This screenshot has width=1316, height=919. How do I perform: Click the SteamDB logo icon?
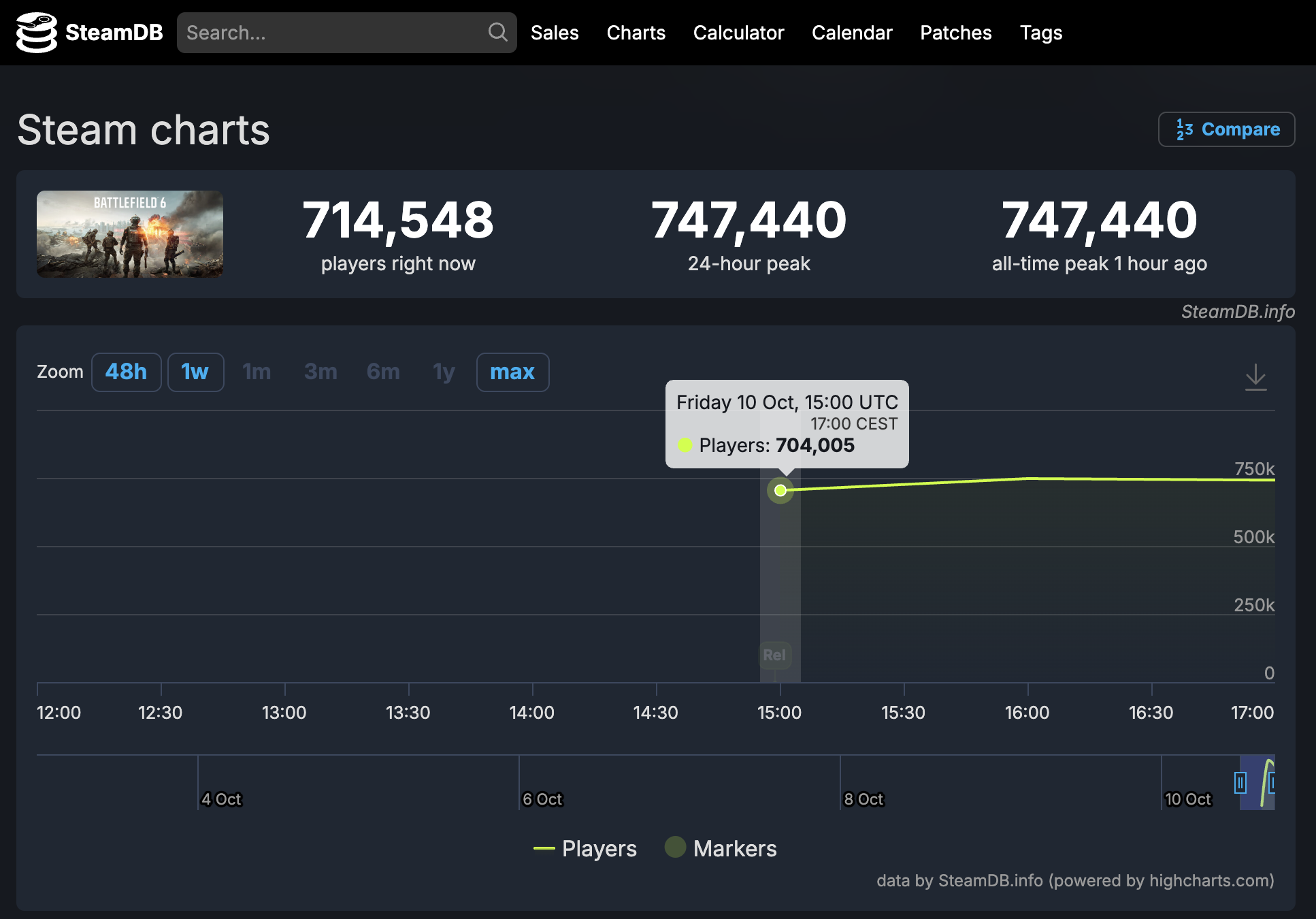coord(37,33)
